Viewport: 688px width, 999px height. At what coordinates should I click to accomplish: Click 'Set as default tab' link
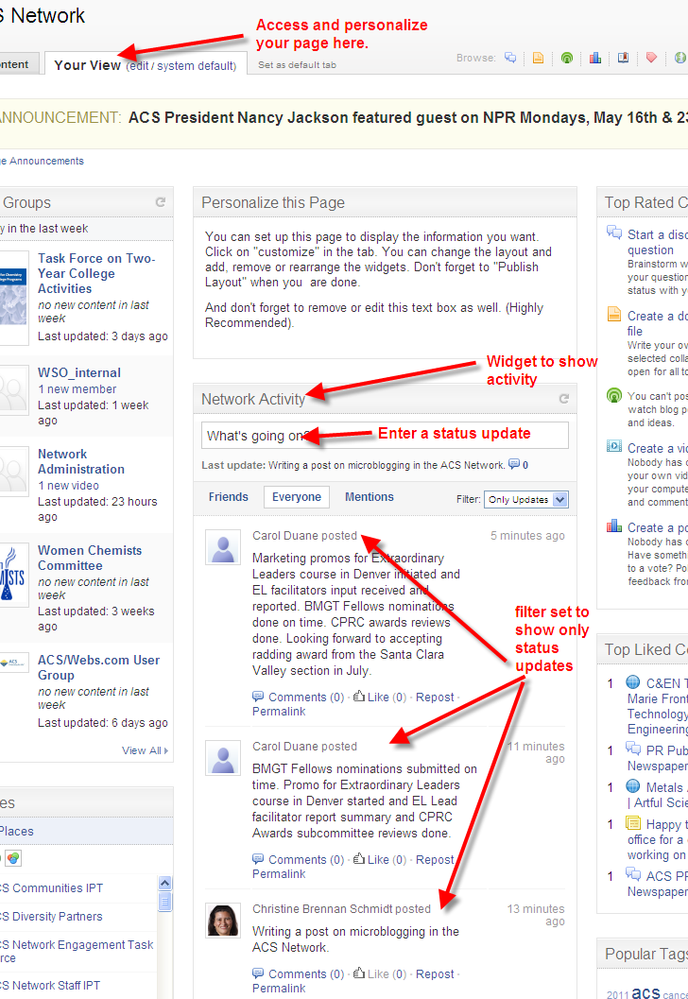coord(297,65)
